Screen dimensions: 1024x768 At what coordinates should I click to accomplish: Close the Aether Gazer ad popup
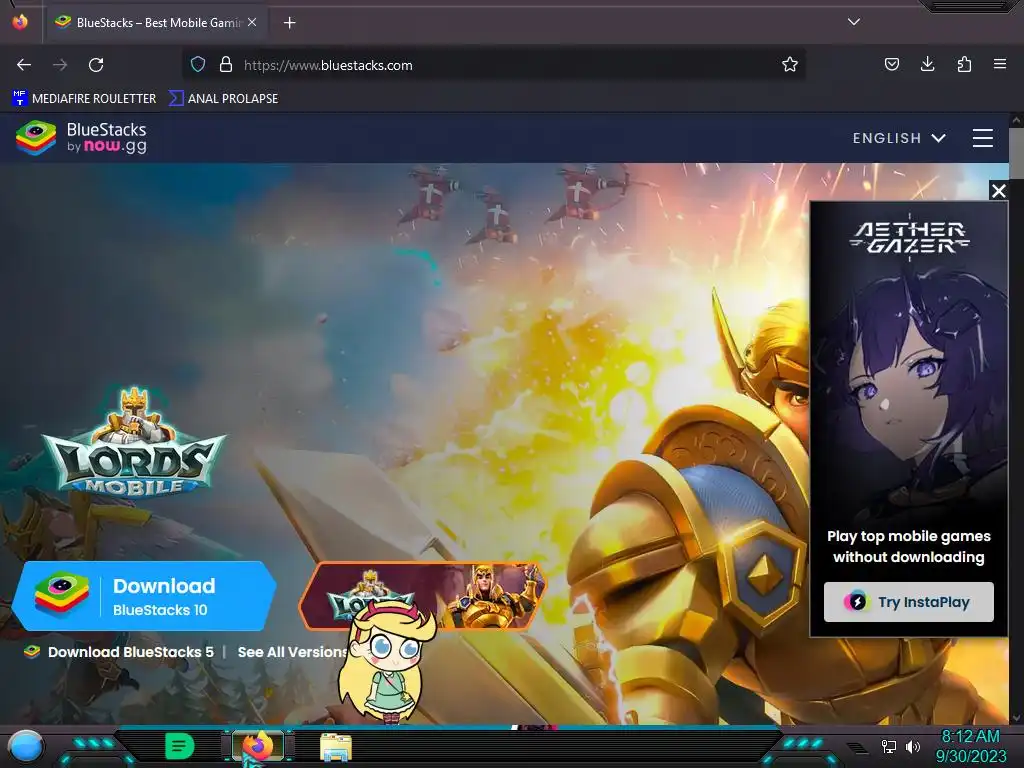[999, 191]
